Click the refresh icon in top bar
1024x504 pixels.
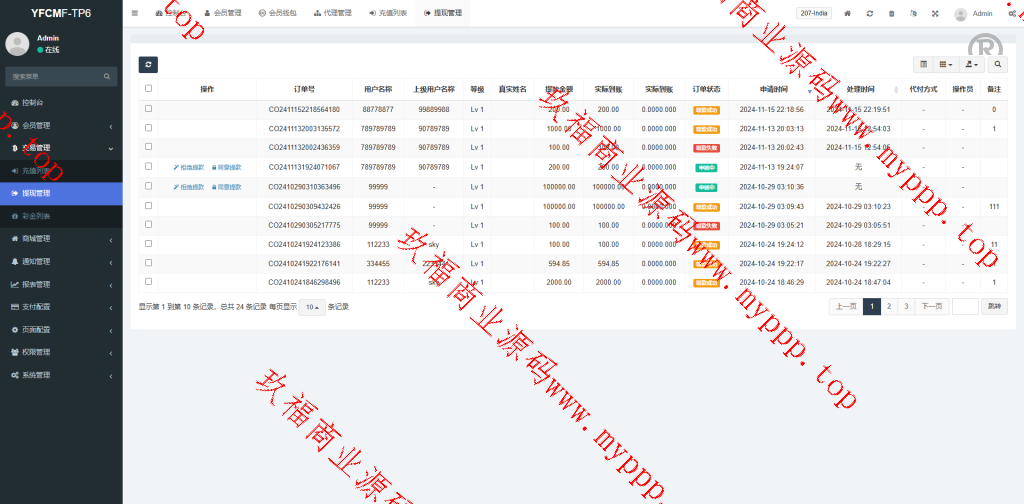click(870, 14)
